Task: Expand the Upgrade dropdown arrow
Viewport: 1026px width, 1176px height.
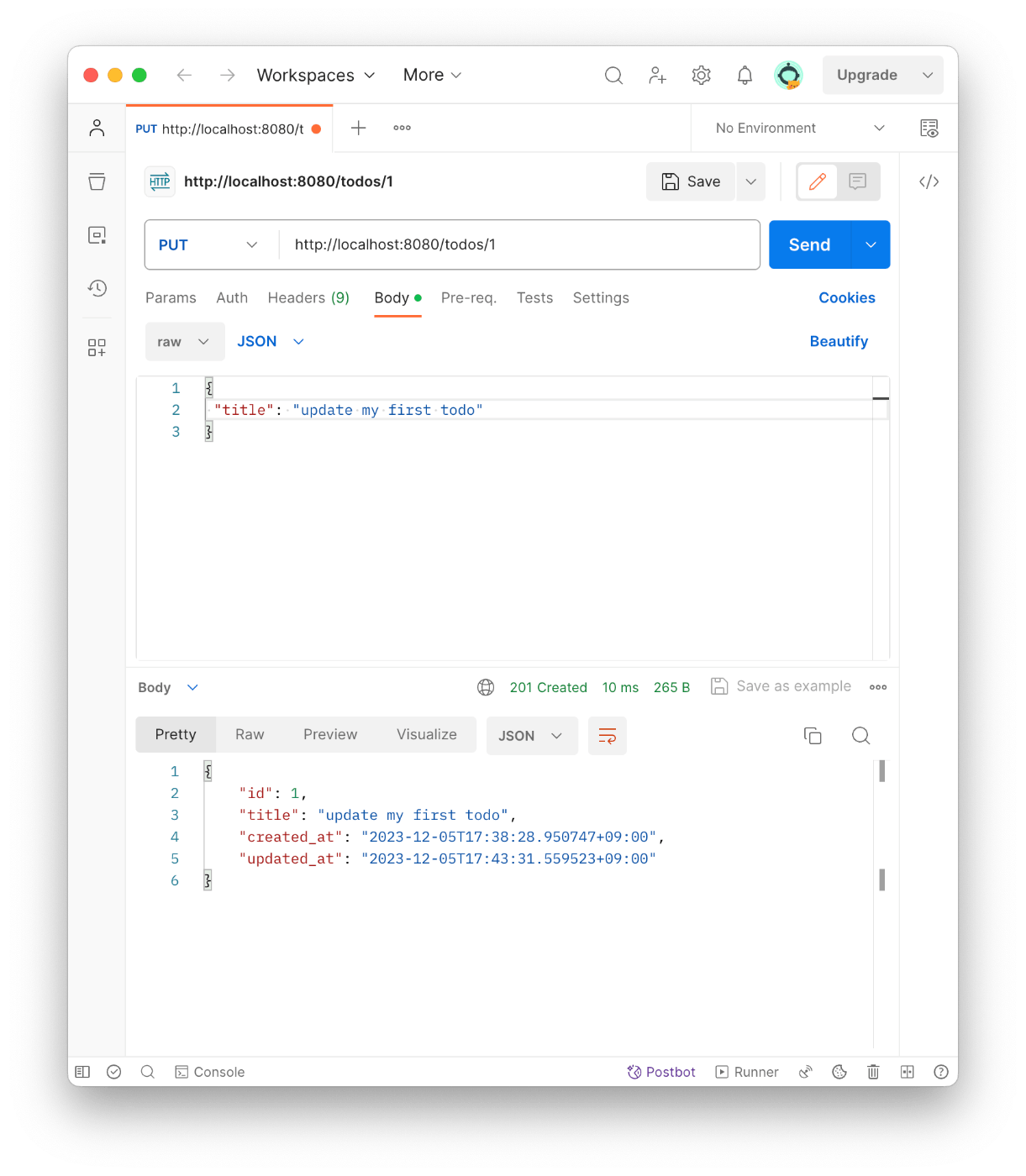Action: point(928,76)
